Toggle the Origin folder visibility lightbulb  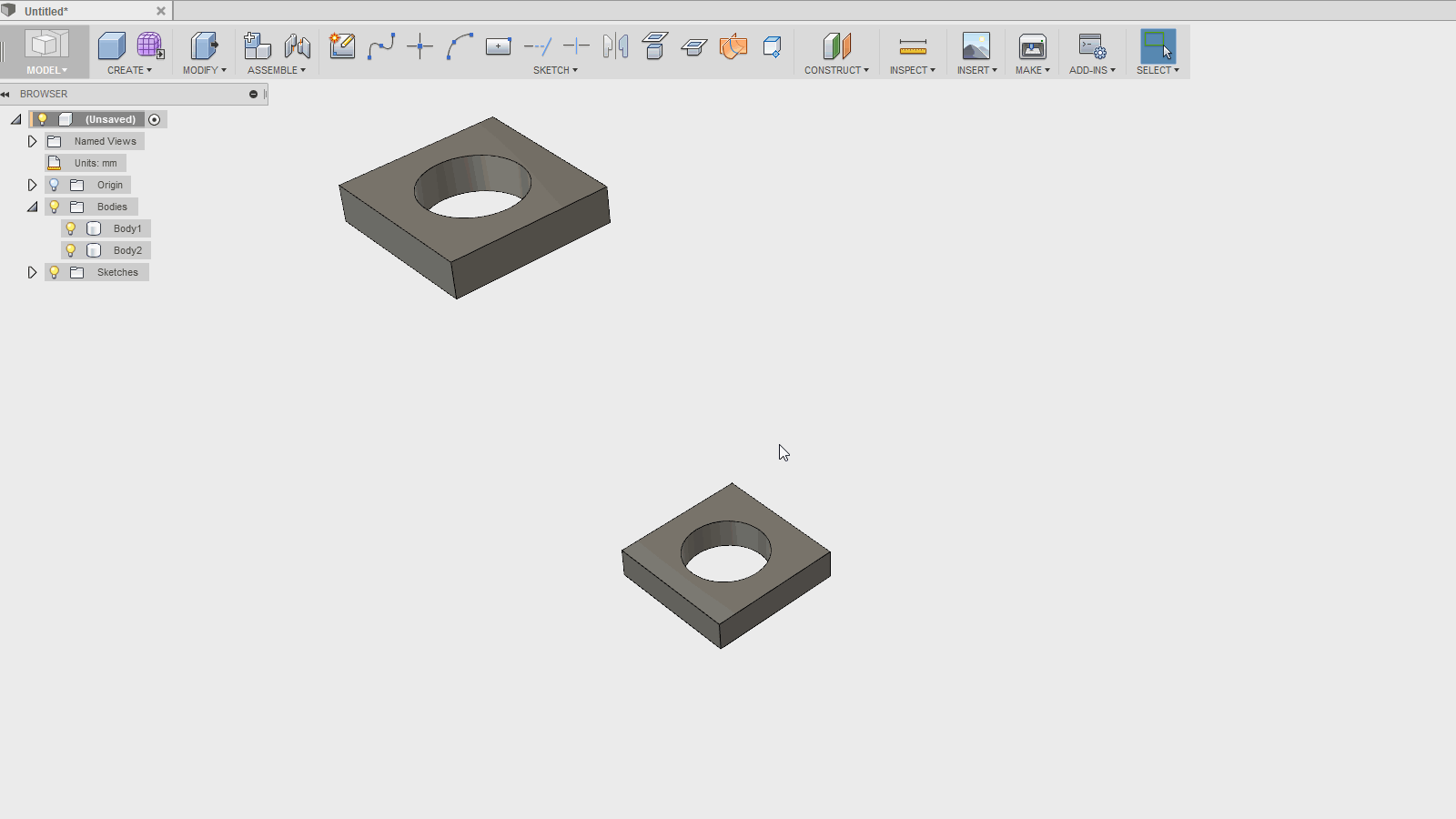pyautogui.click(x=54, y=185)
